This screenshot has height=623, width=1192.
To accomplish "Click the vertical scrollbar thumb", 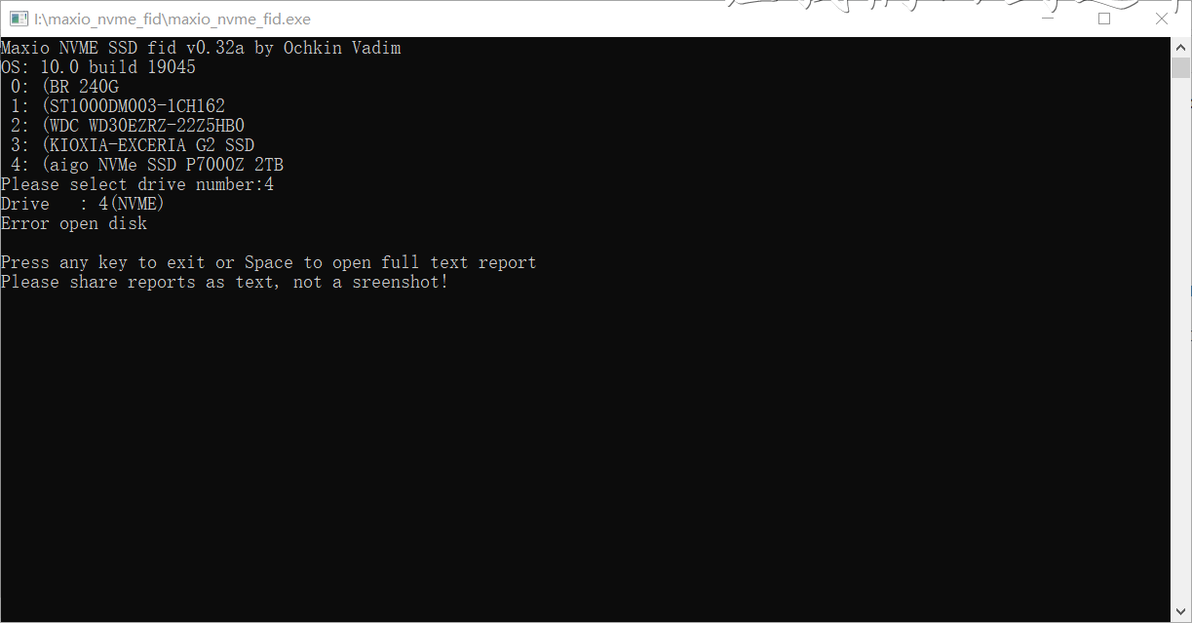I will click(1181, 68).
